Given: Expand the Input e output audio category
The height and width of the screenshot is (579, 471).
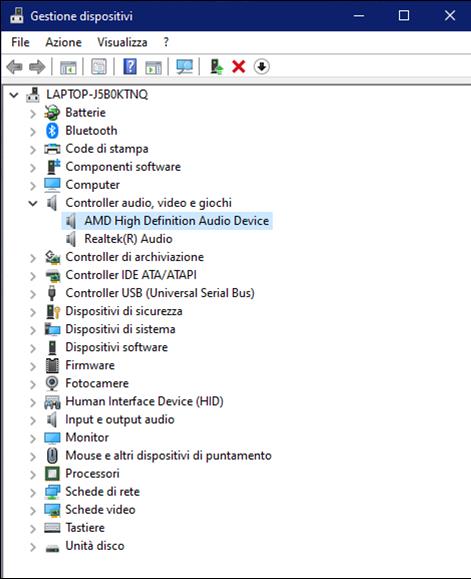Looking at the screenshot, I should pos(33,420).
